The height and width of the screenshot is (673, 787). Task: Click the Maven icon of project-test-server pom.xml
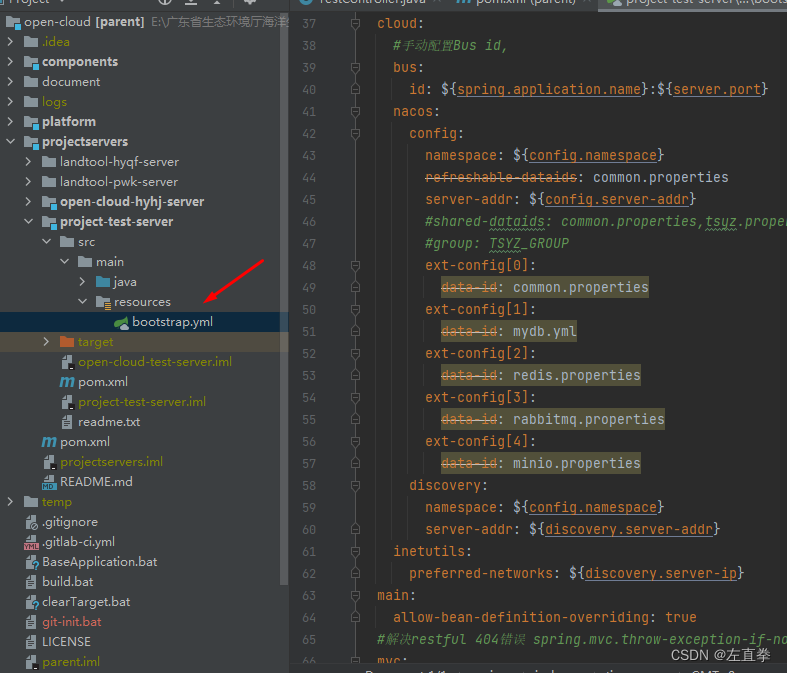coord(67,382)
